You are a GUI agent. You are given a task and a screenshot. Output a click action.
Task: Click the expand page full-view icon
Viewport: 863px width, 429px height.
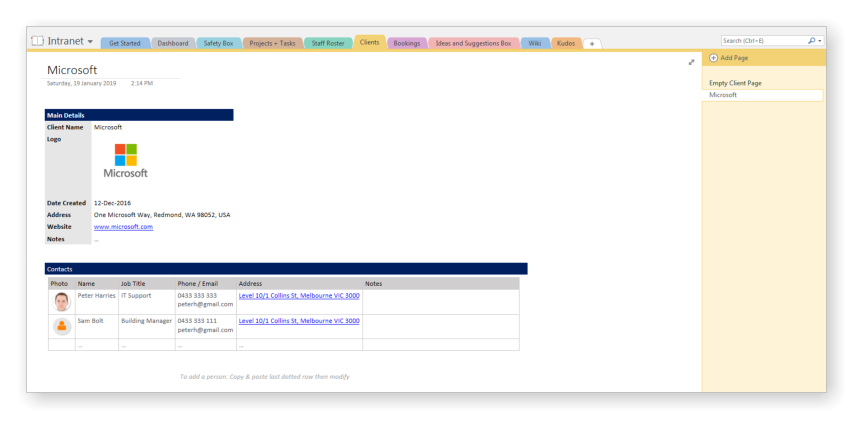(x=691, y=62)
